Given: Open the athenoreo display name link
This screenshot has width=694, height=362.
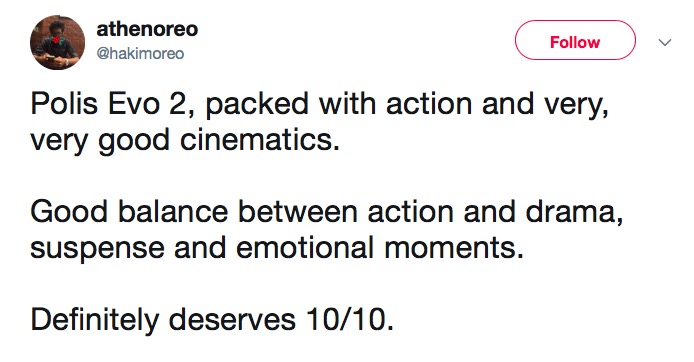Looking at the screenshot, I should point(147,30).
